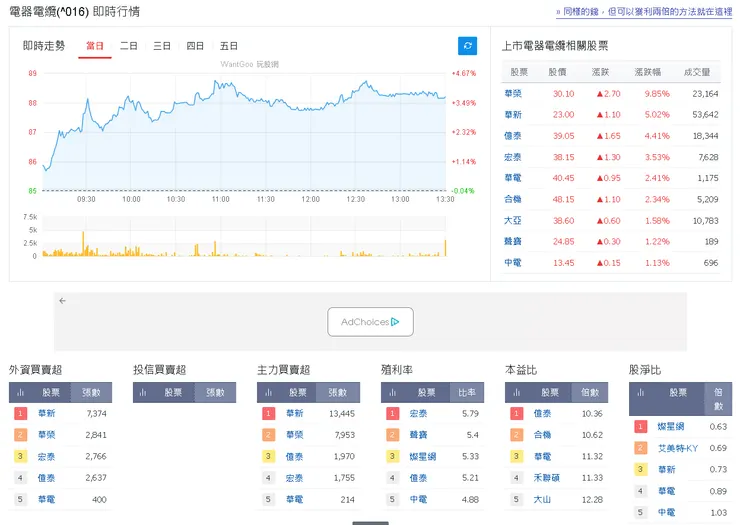This screenshot has width=740, height=525.
Task: Sort related stocks by 股價 column header
Action: tap(557, 72)
